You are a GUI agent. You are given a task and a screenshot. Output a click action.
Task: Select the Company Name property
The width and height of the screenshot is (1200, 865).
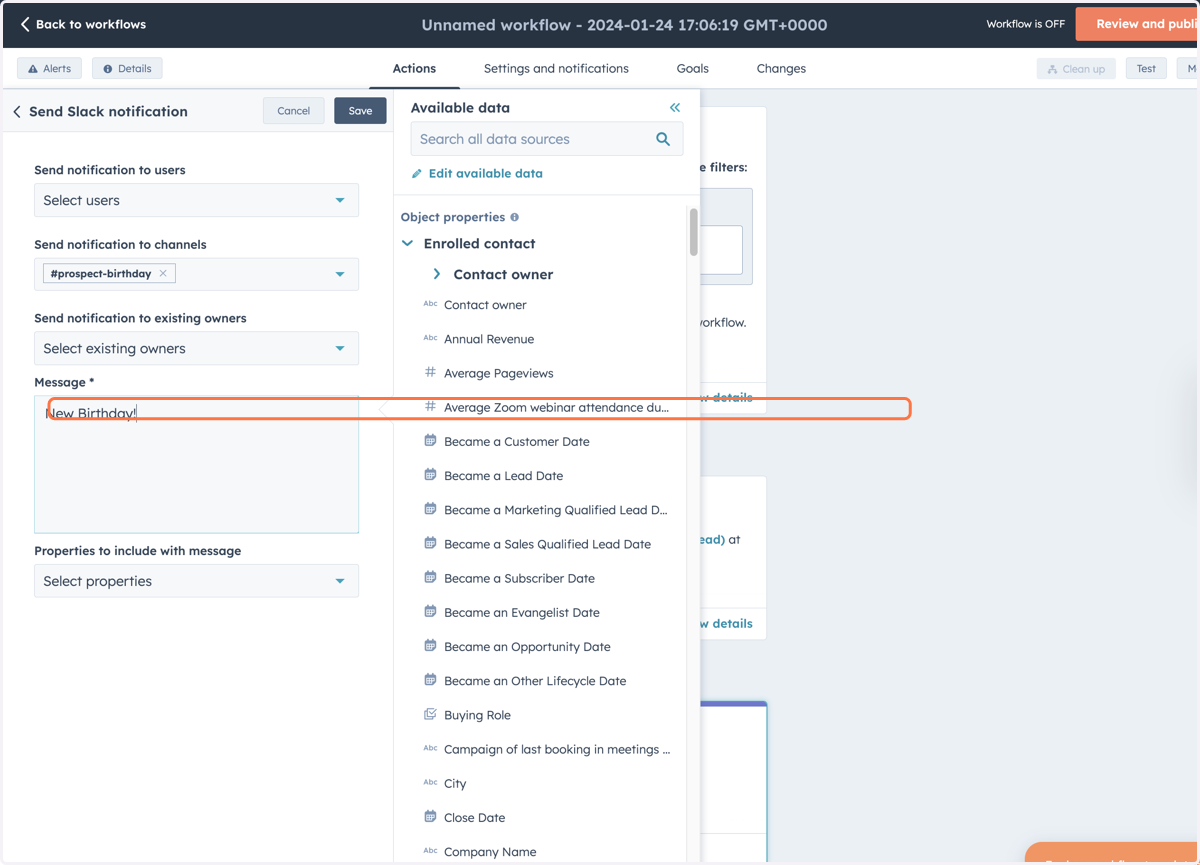490,852
